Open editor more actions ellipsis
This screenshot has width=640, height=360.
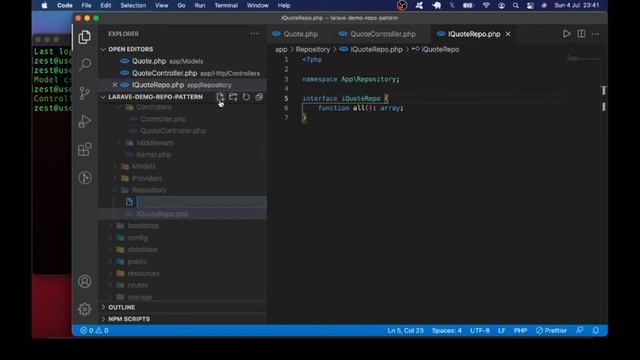[596, 34]
